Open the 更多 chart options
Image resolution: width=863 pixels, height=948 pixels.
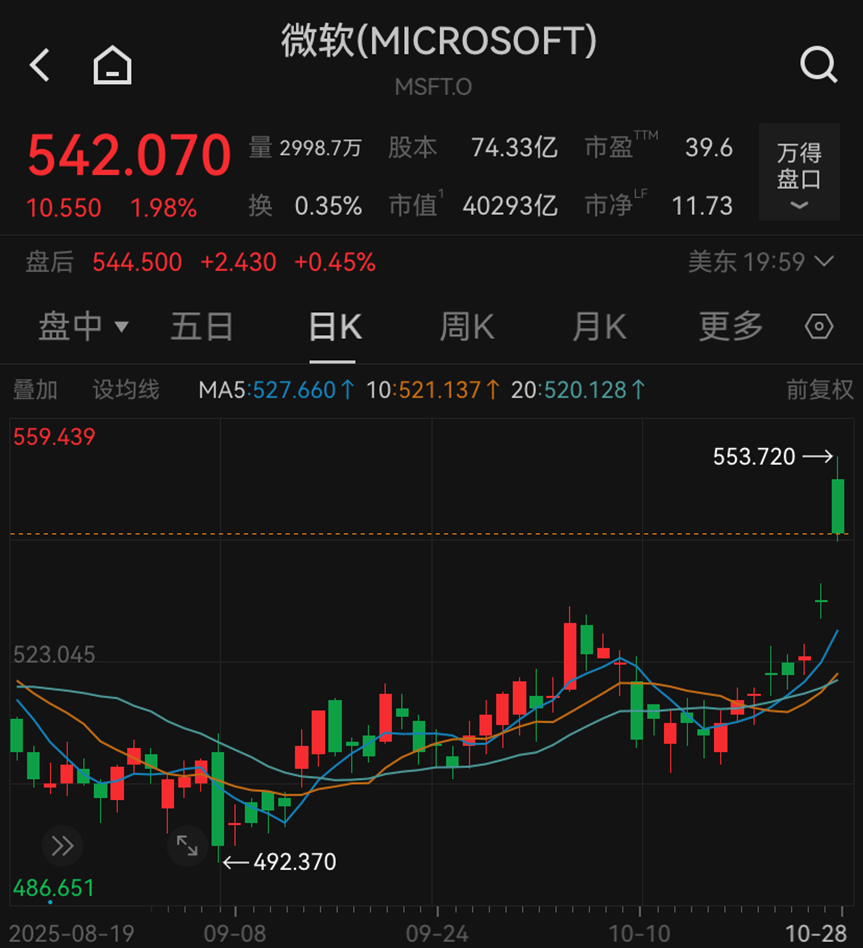(731, 326)
